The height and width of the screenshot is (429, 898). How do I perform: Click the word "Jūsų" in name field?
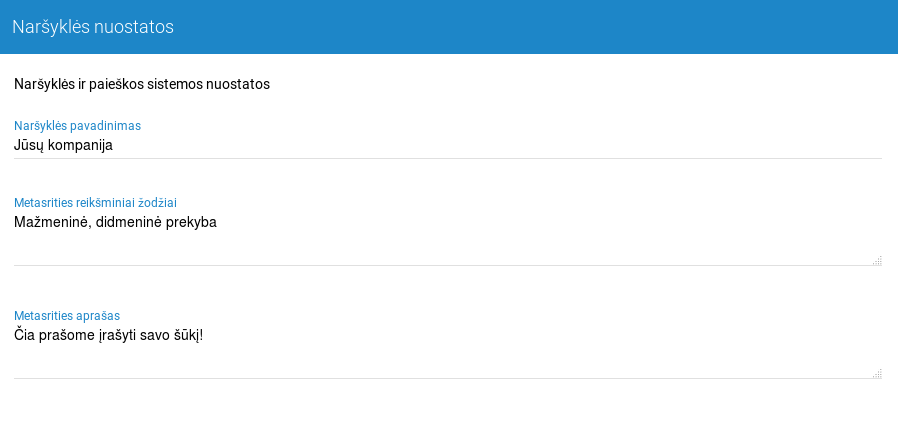(28, 145)
